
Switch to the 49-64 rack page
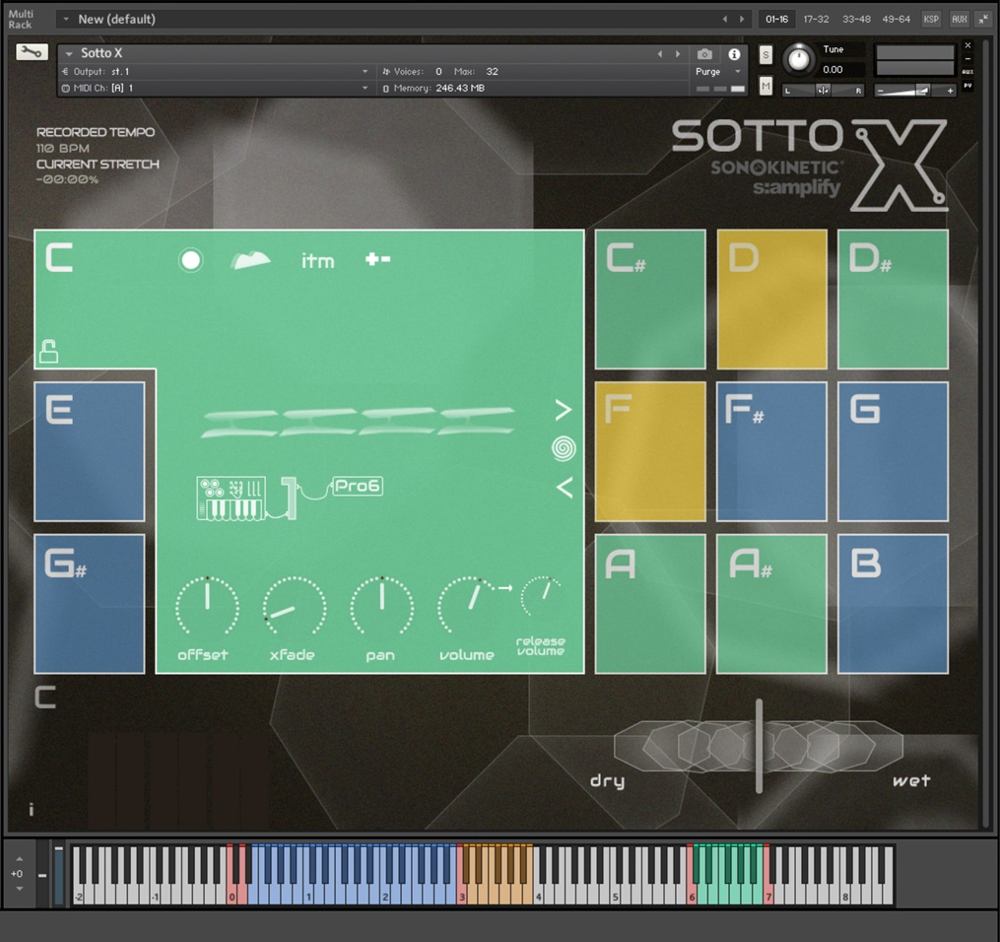pos(896,19)
